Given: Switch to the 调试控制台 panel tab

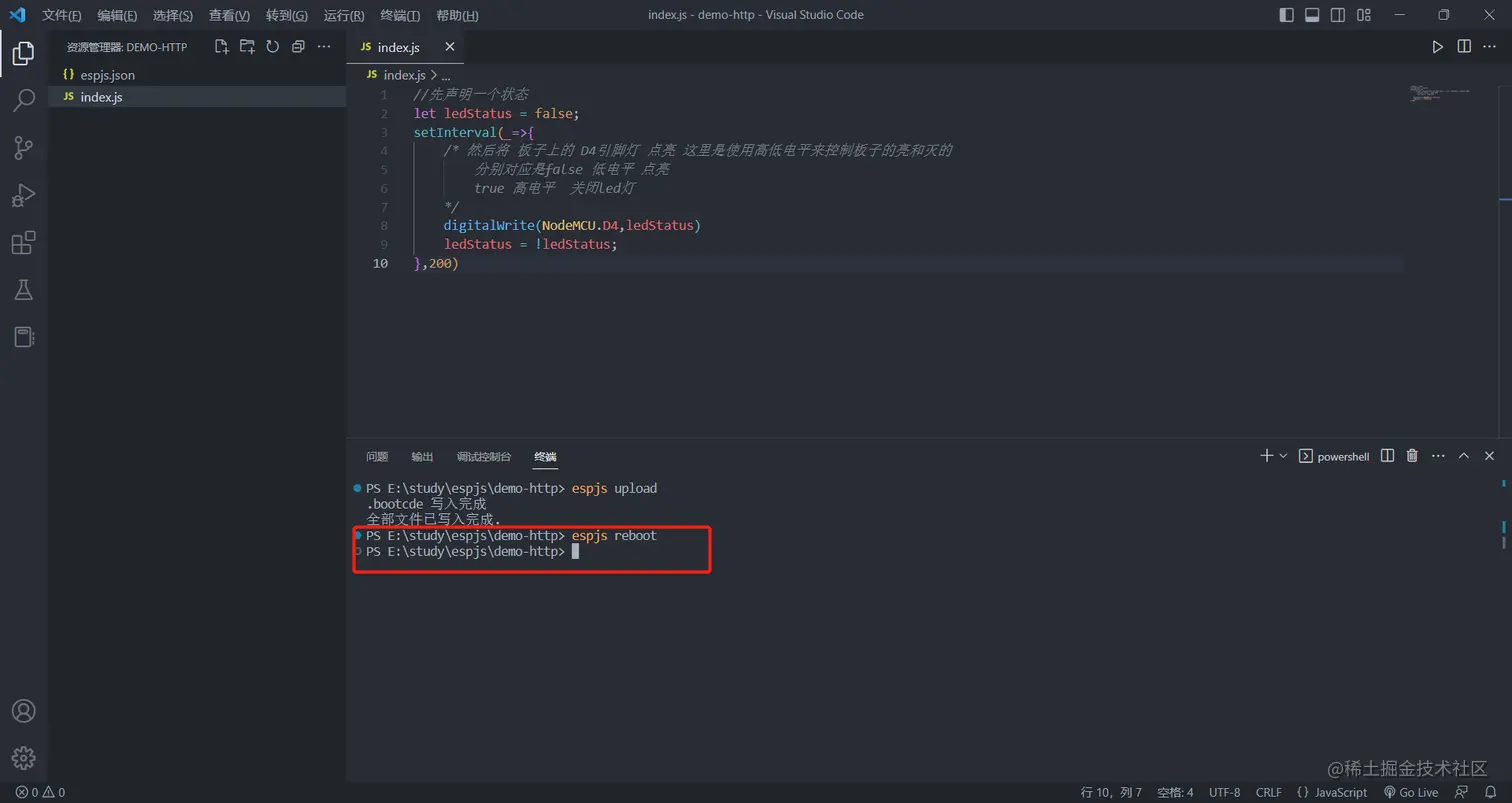Looking at the screenshot, I should [x=484, y=456].
